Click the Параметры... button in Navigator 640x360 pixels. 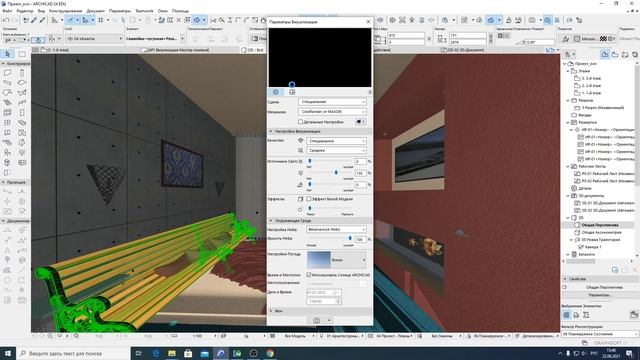pos(600,295)
